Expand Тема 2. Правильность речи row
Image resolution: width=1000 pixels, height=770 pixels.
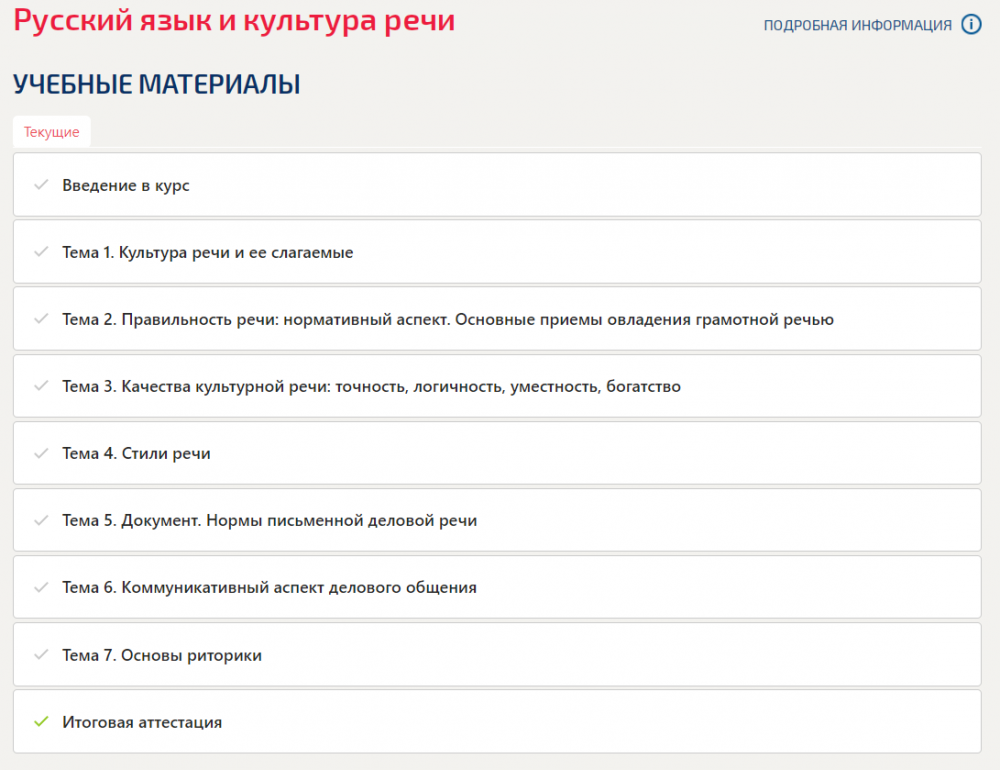497,319
